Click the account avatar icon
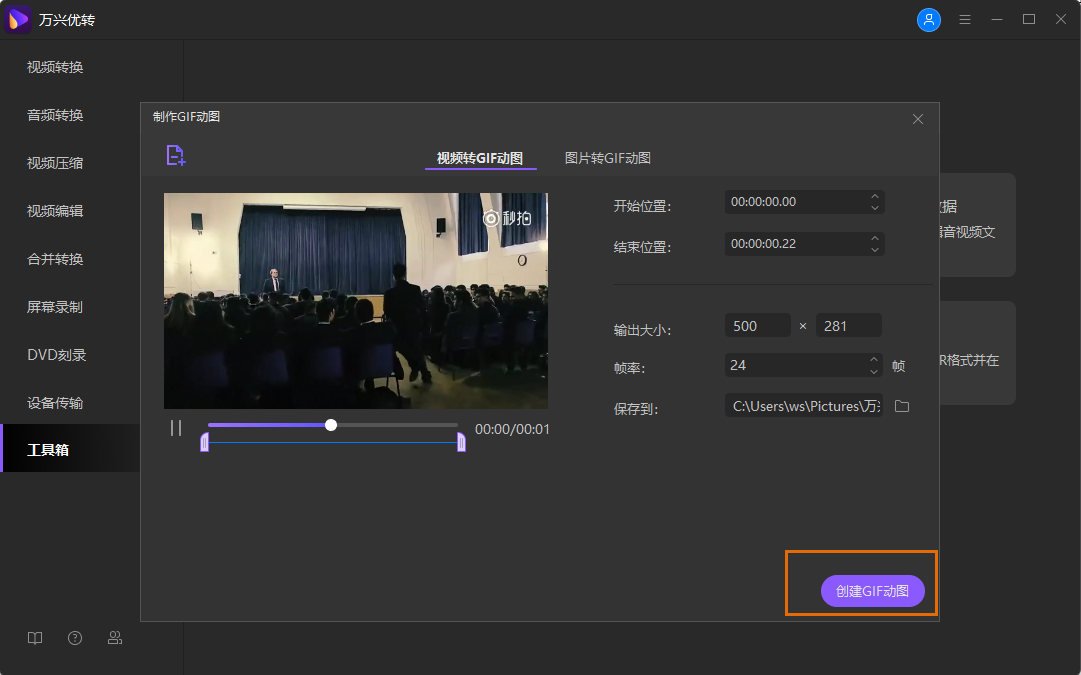 pyautogui.click(x=929, y=19)
